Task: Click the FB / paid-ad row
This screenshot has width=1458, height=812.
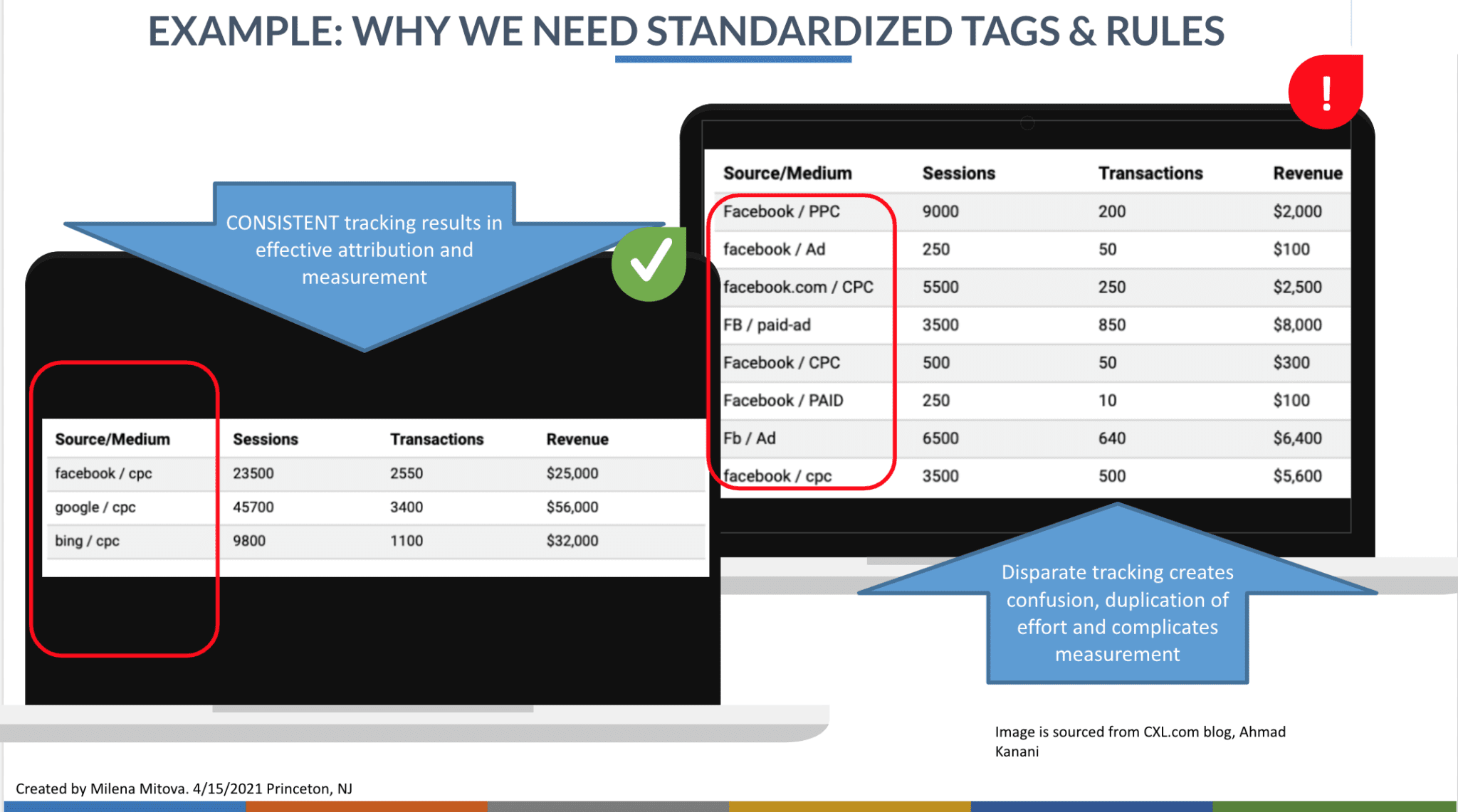Action: [x=767, y=325]
